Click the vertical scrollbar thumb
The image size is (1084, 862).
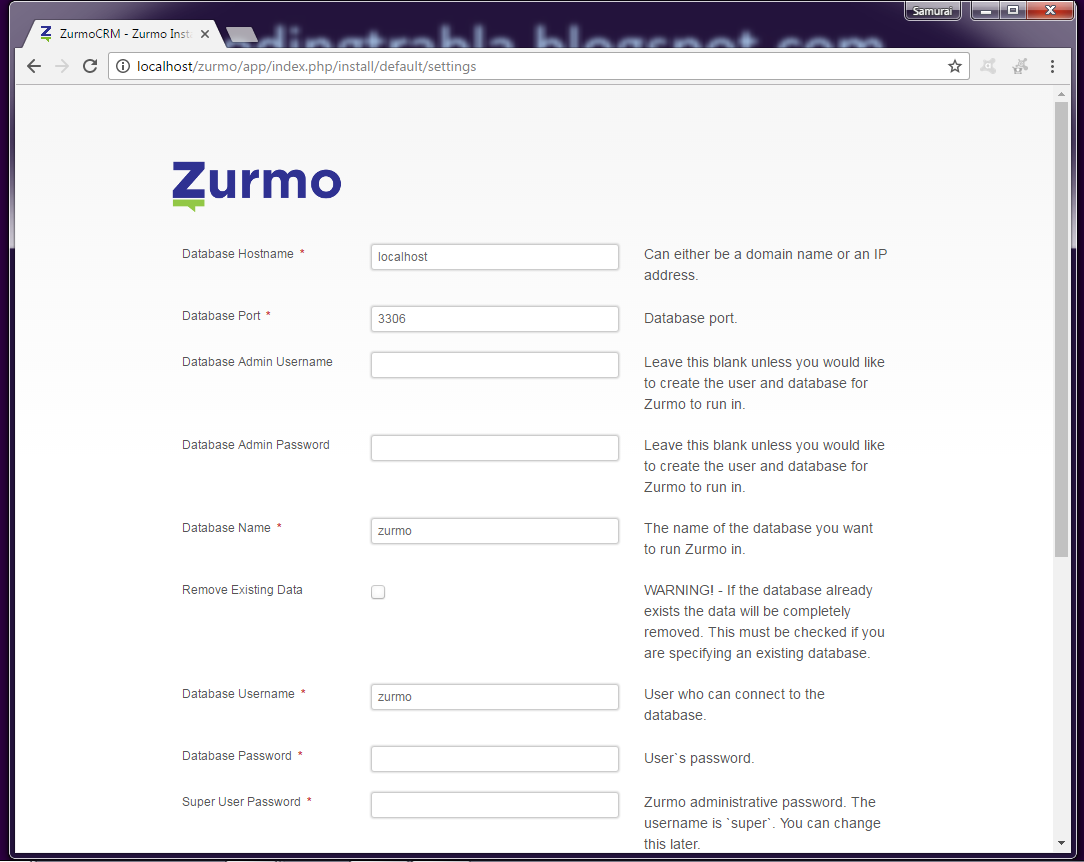tap(1061, 329)
